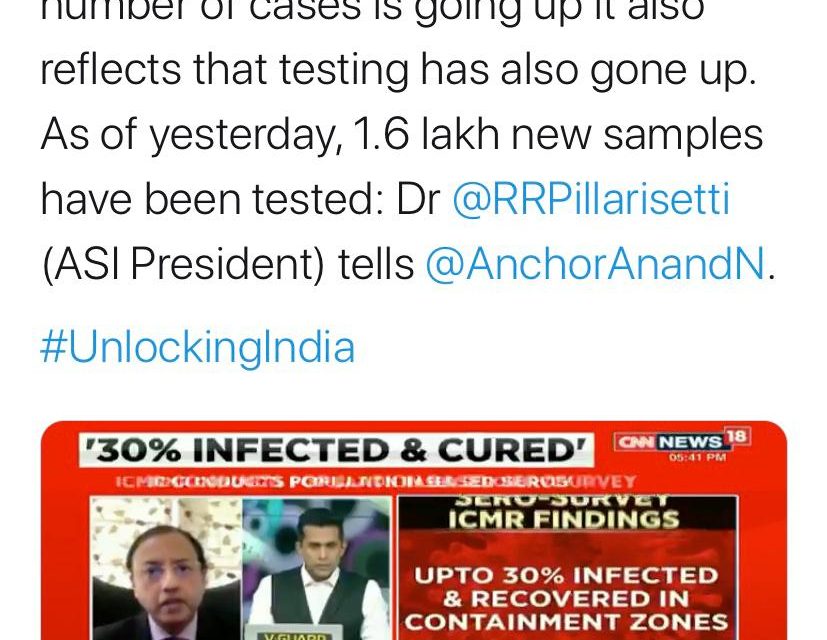The height and width of the screenshot is (640, 827).
Task: Click the '(ASI President) tells' tweet text
Action: [x=228, y=263]
